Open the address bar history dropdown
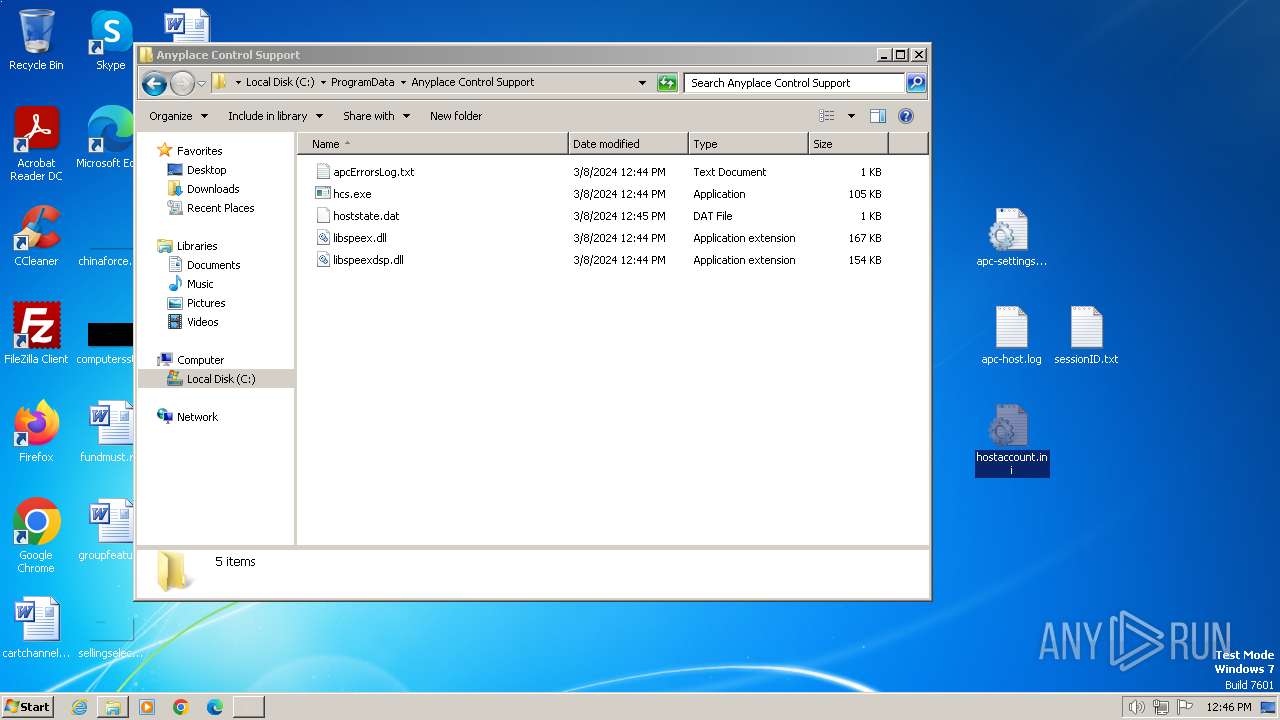The width and height of the screenshot is (1280, 720). coord(642,83)
